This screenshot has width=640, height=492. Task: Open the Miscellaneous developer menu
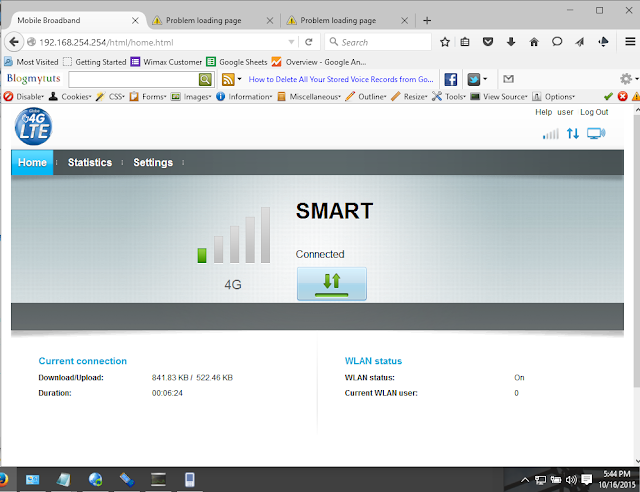coord(309,97)
